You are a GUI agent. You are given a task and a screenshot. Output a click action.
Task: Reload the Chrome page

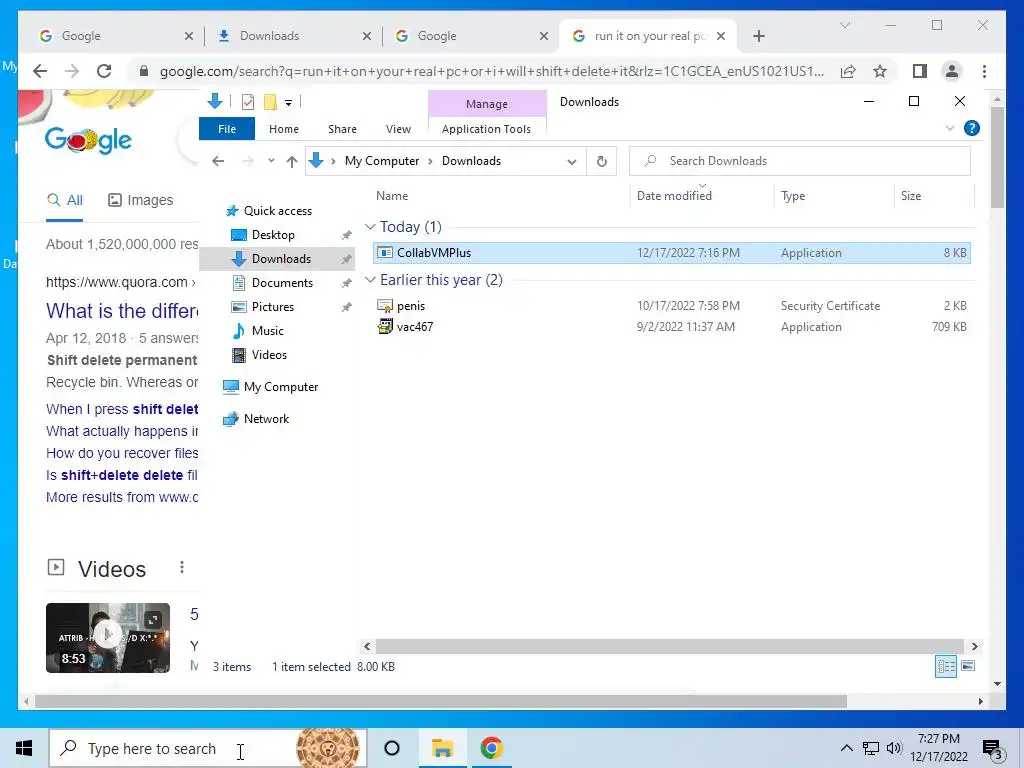(x=104, y=71)
